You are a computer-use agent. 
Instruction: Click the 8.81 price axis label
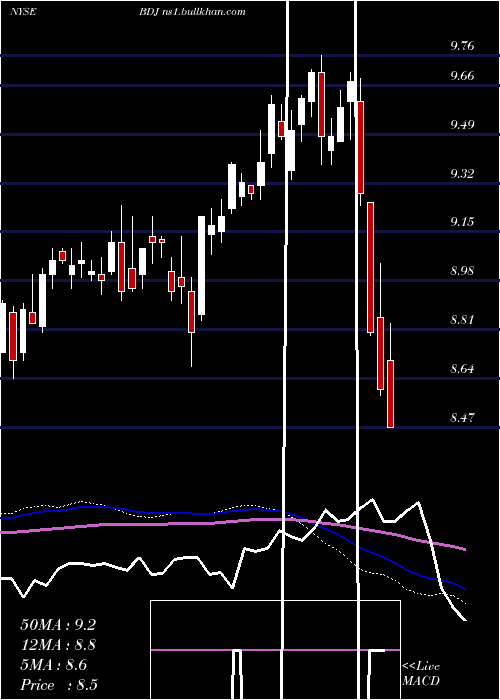click(462, 320)
